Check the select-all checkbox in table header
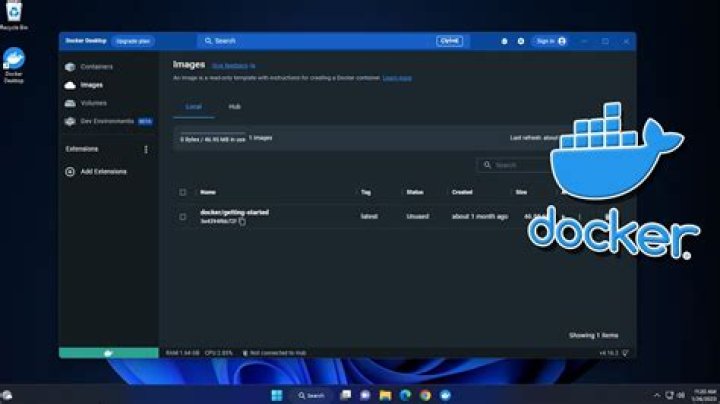 [183, 192]
